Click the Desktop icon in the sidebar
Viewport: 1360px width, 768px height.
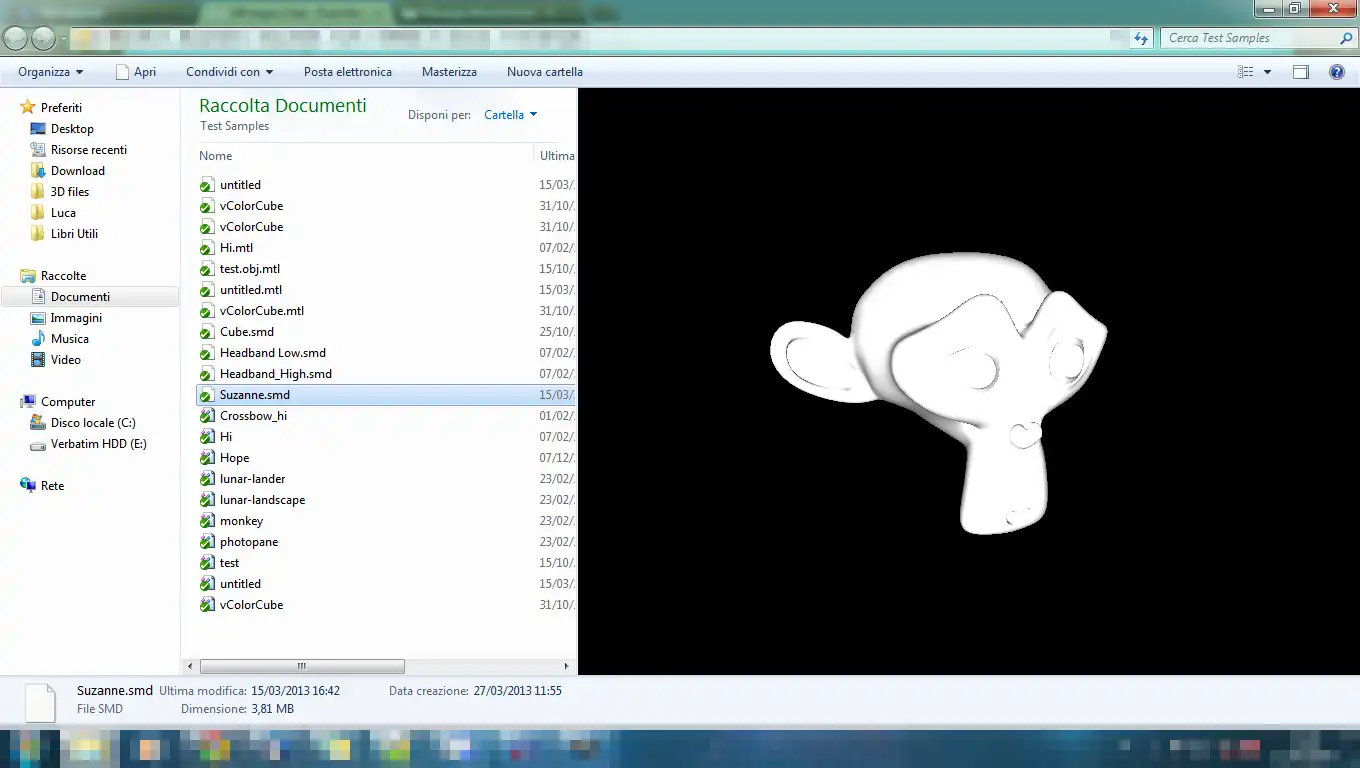tap(38, 128)
